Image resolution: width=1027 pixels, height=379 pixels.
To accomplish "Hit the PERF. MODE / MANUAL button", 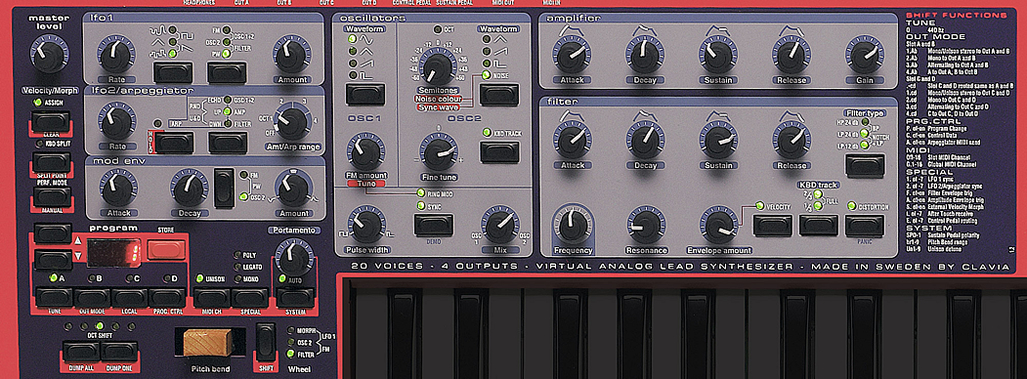I will (51, 196).
